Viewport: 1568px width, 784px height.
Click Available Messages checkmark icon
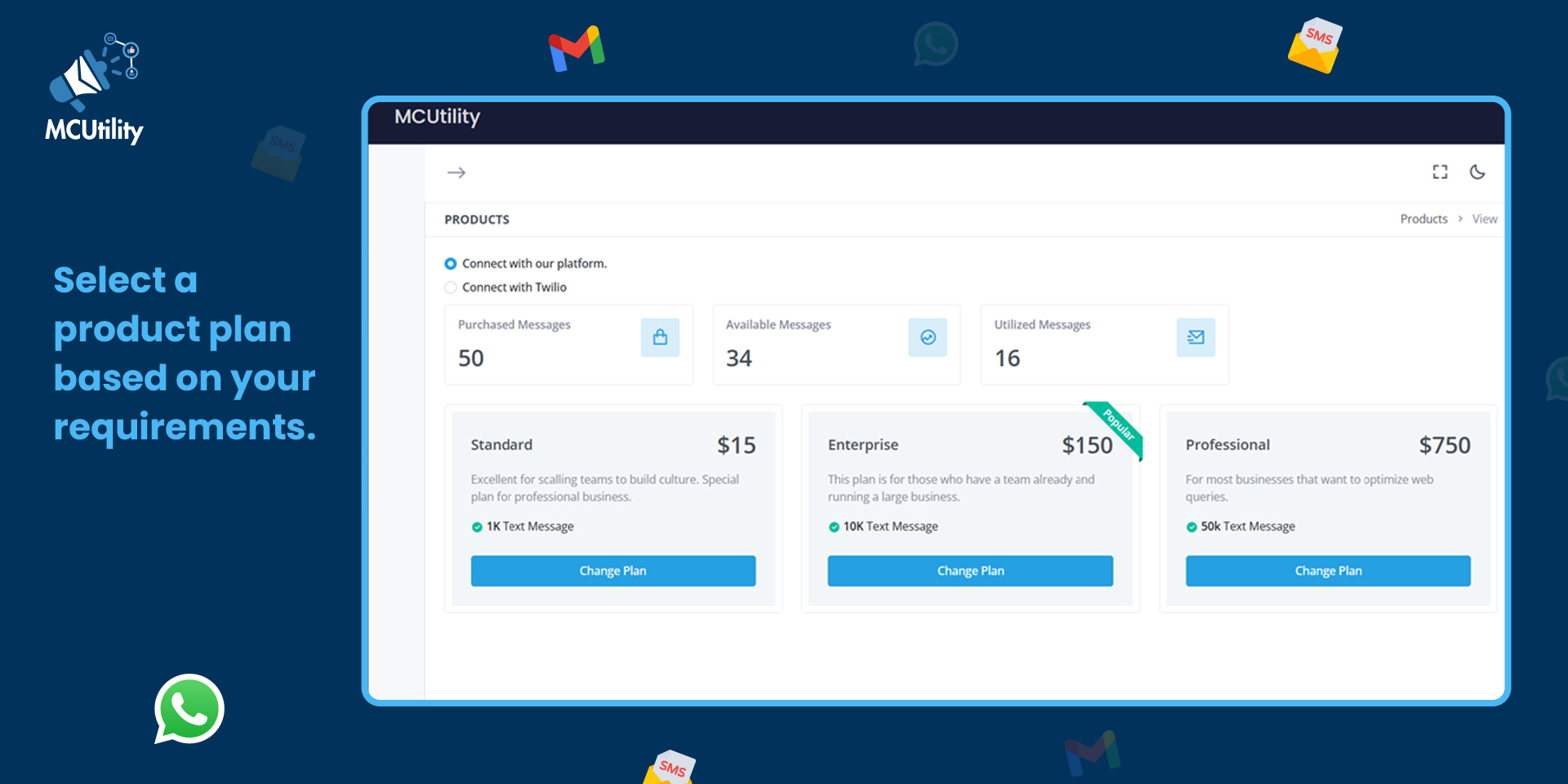tap(928, 337)
